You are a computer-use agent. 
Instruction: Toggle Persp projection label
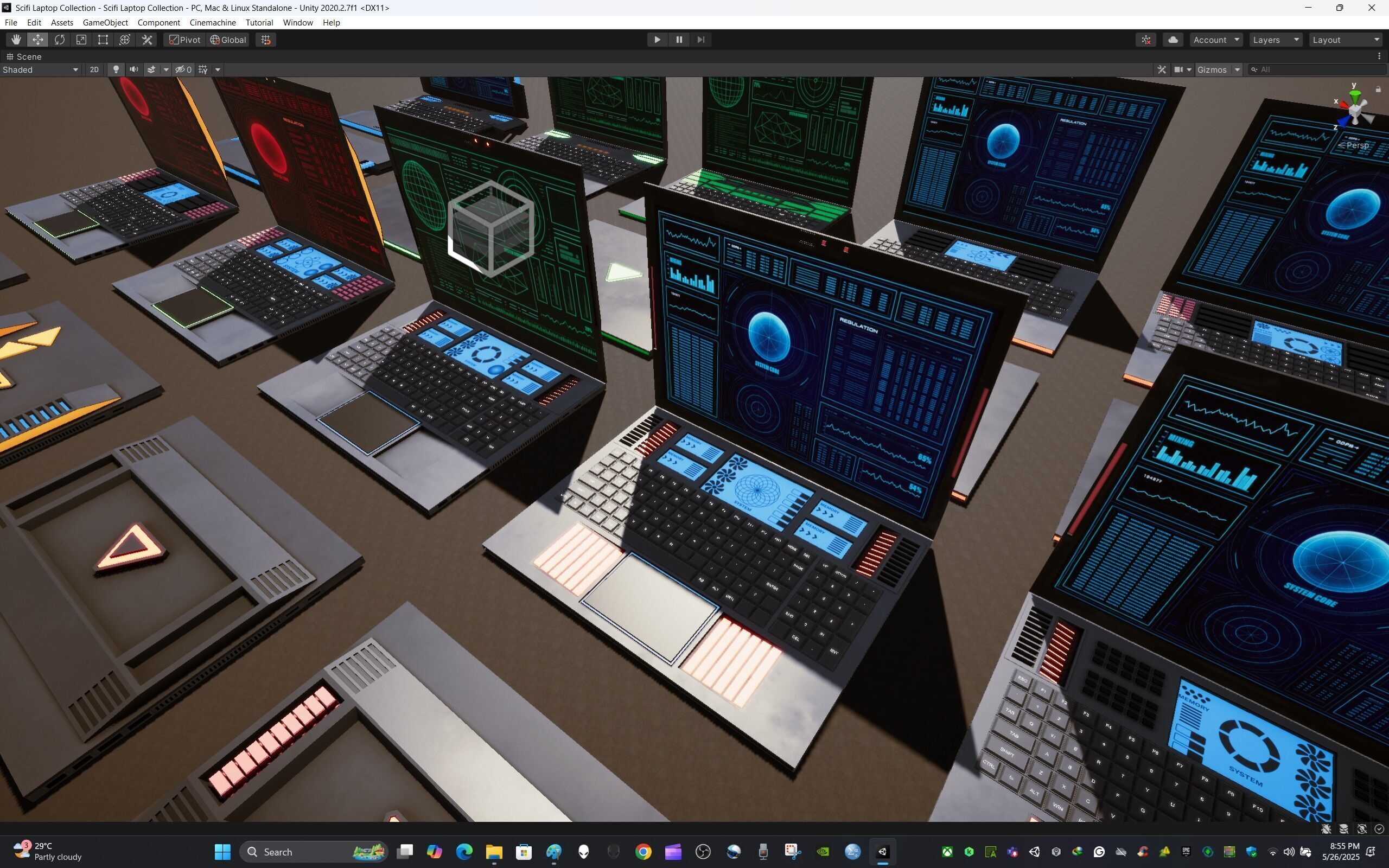click(x=1353, y=145)
